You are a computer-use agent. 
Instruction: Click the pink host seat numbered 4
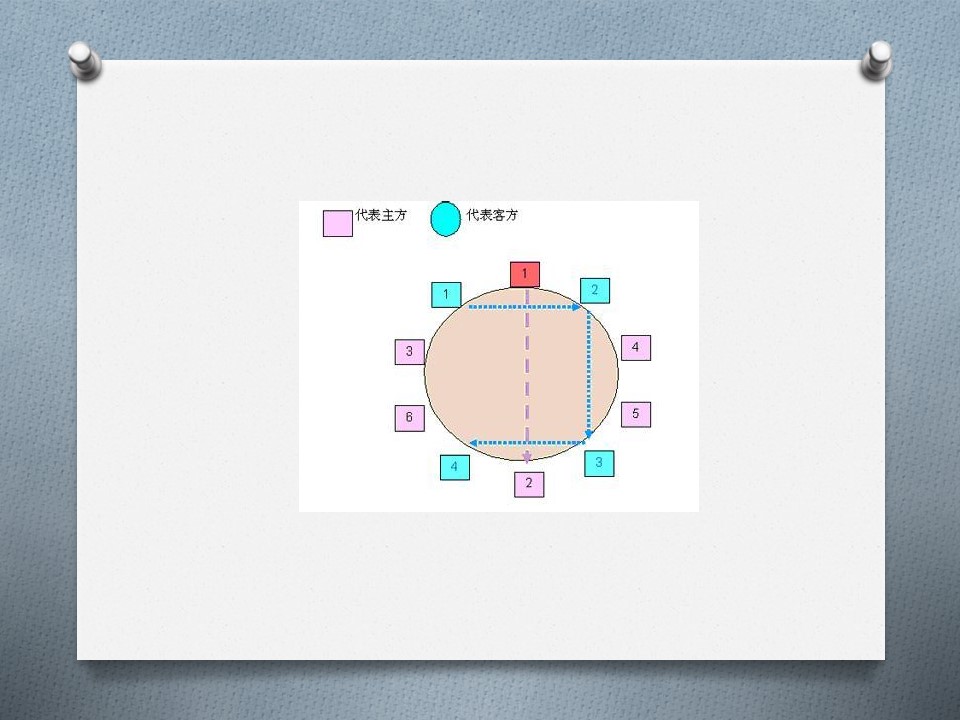coord(636,348)
